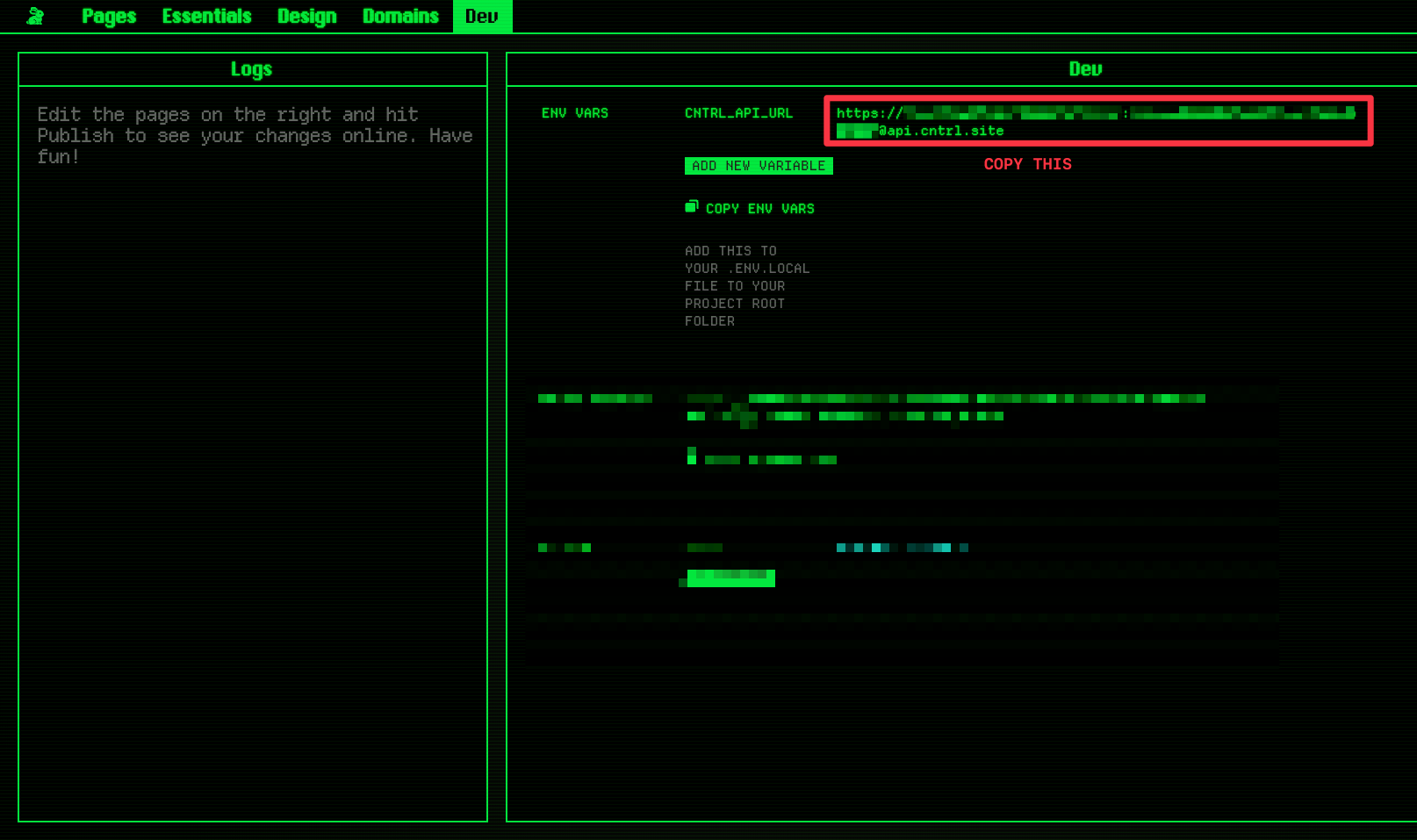Click the ENV VARS section label
The image size is (1417, 840).
[x=574, y=113]
